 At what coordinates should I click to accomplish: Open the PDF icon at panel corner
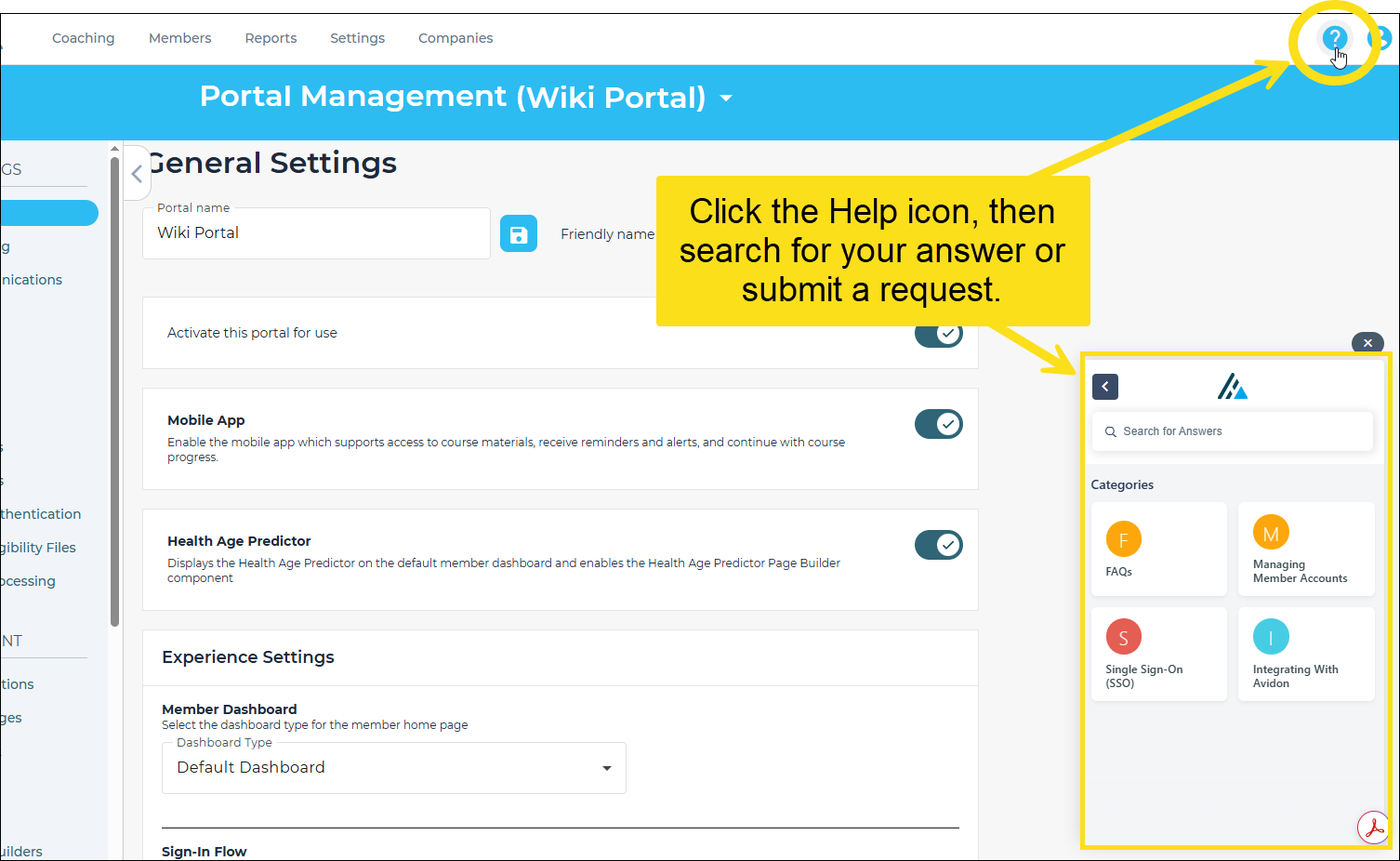point(1373,828)
